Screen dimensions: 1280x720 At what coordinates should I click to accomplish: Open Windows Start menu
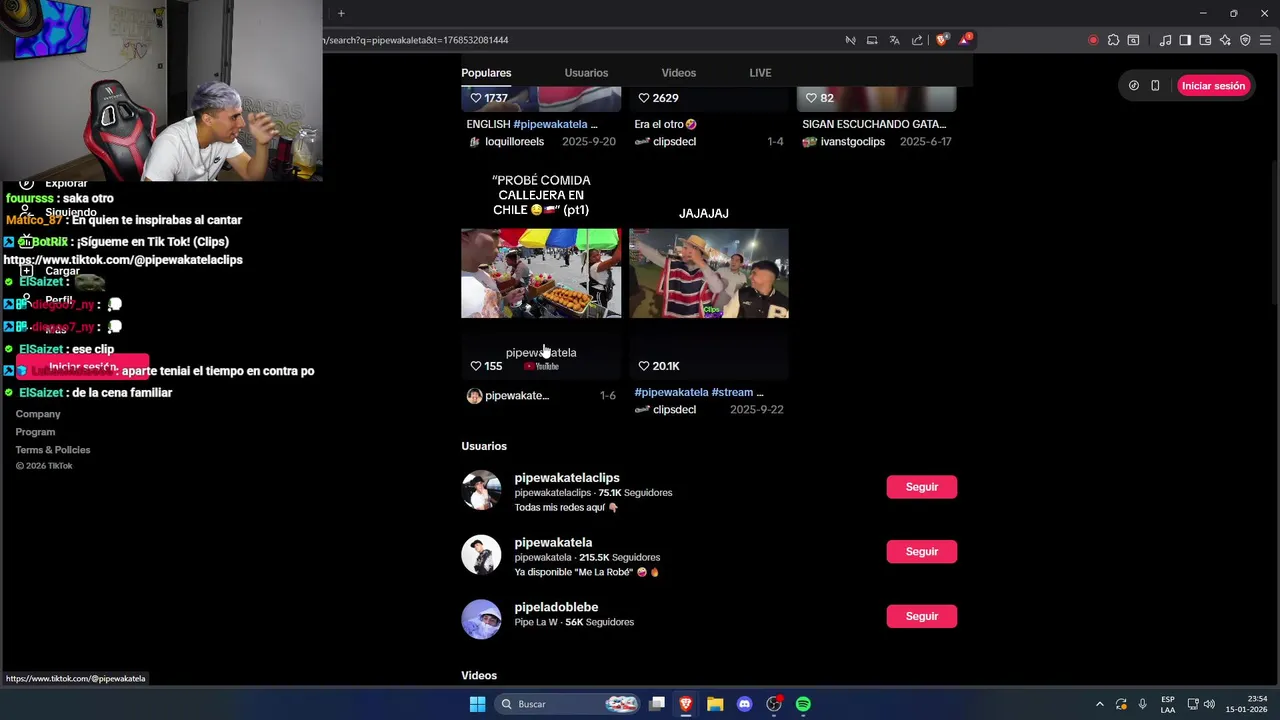pos(477,704)
